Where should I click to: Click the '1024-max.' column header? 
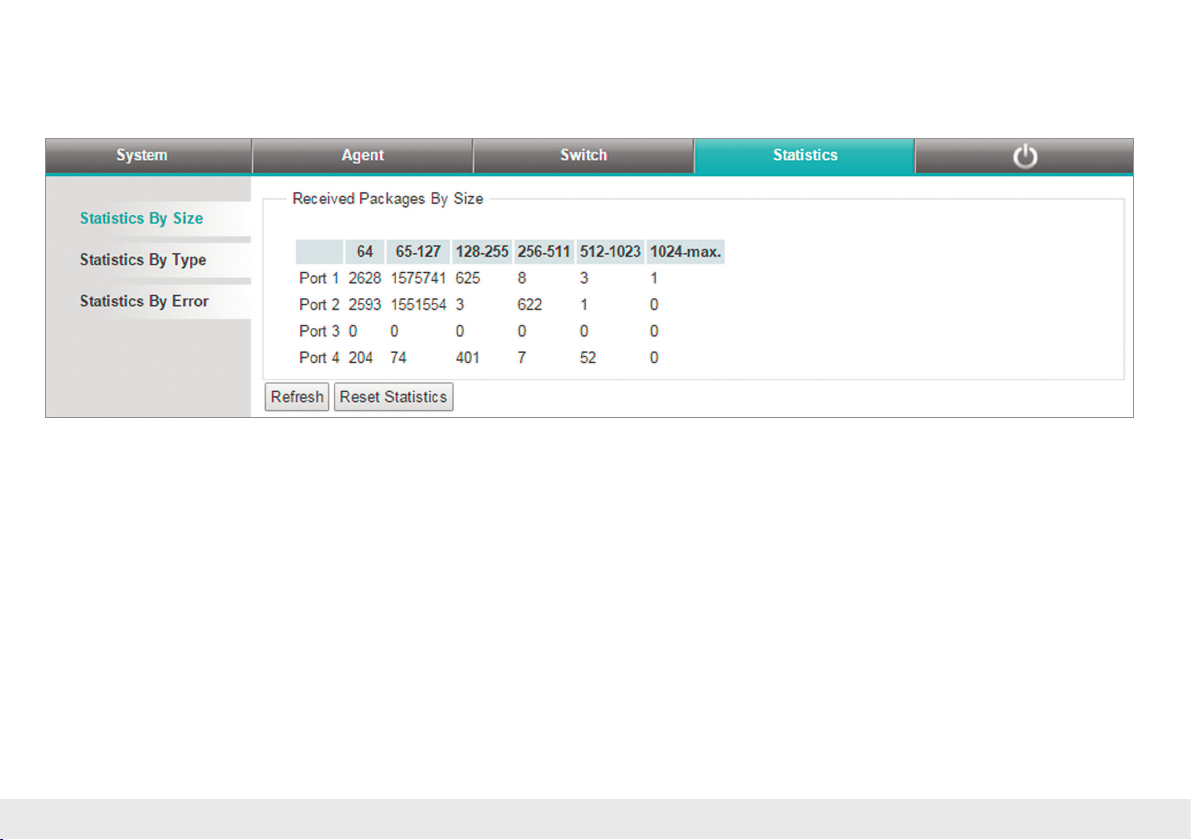(685, 252)
